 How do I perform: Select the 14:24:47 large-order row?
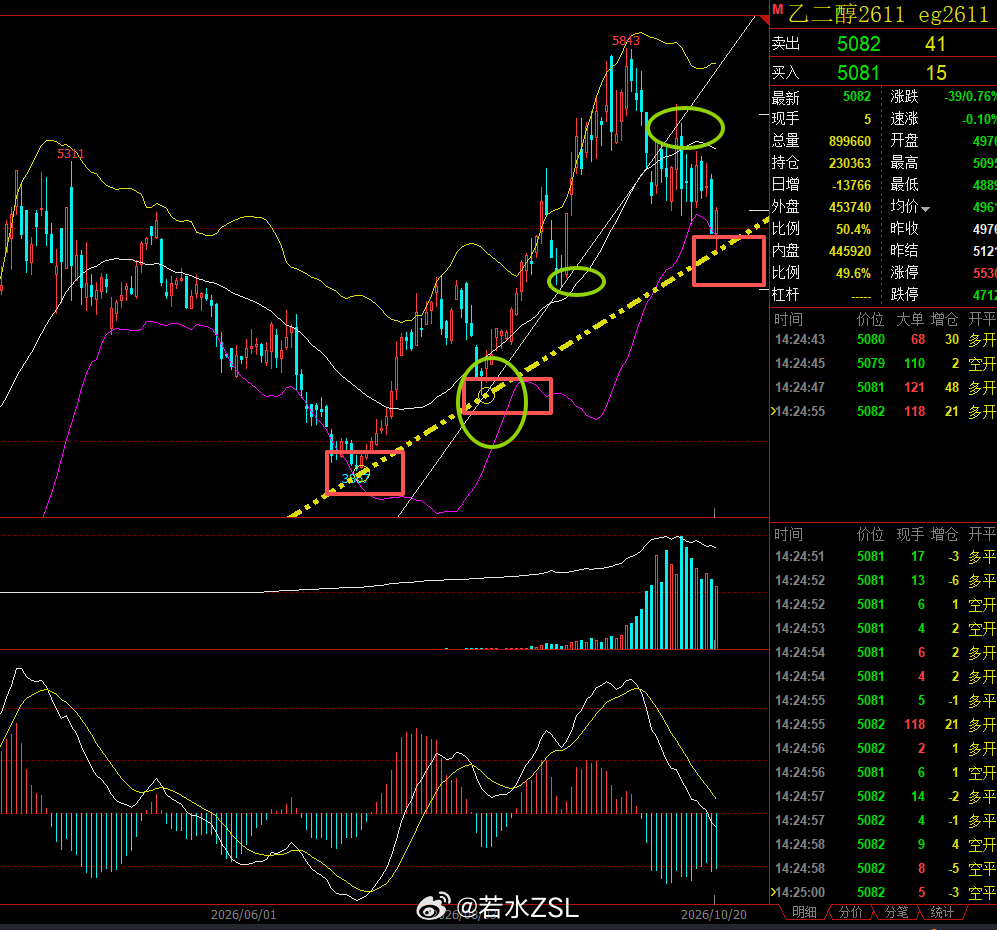(884, 387)
